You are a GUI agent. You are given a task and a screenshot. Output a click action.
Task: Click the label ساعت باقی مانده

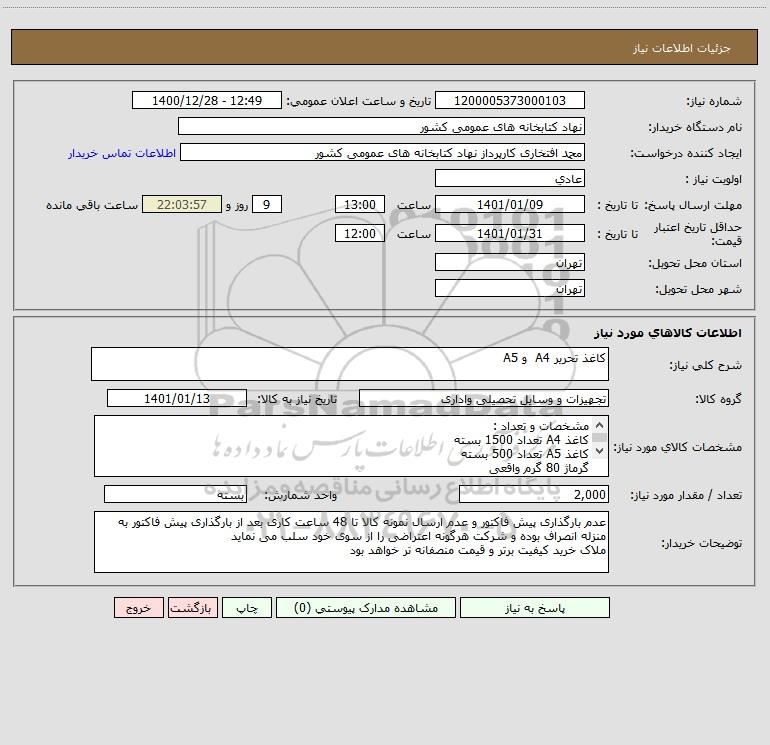pyautogui.click(x=92, y=205)
